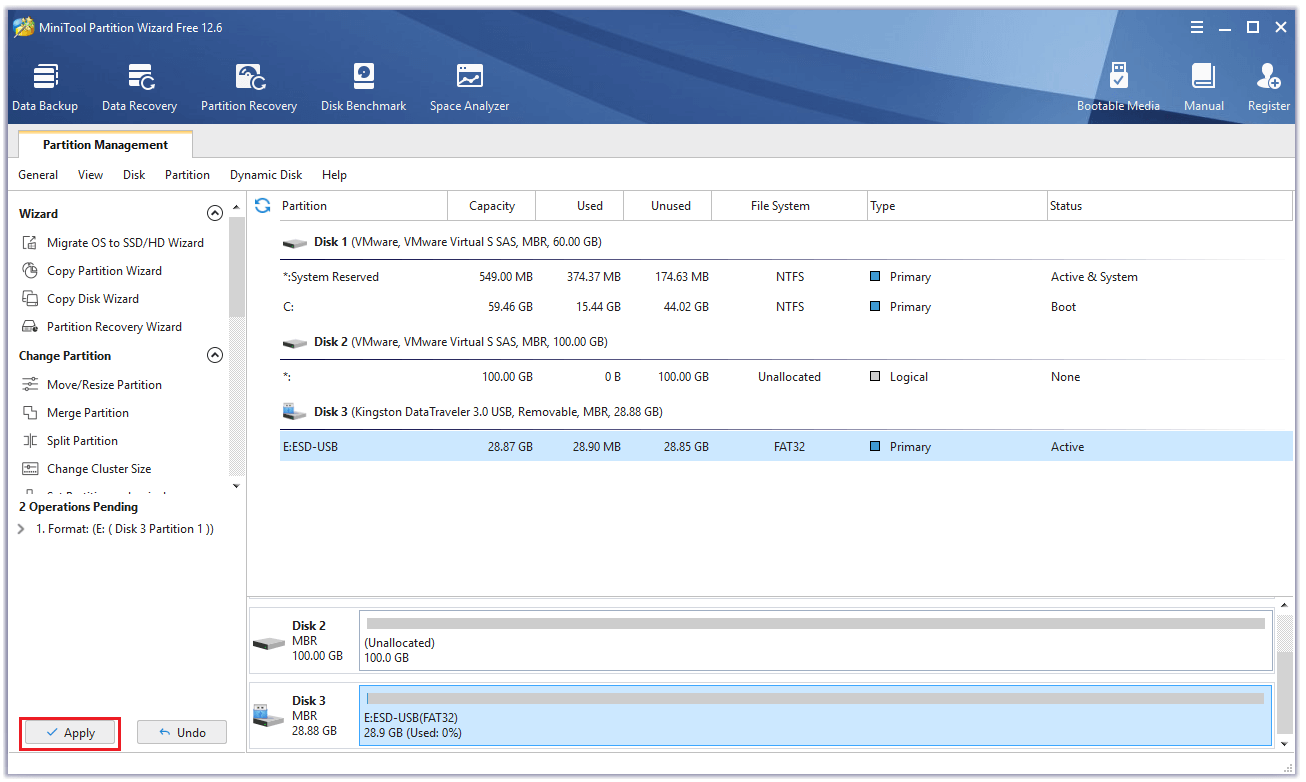
Task: Select the Partition Management tab
Action: 105,145
